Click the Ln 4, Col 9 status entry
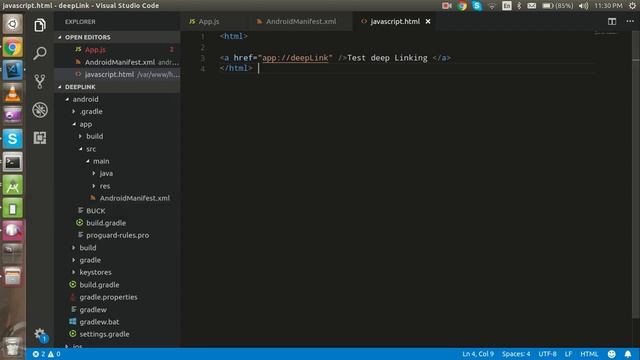 point(478,354)
